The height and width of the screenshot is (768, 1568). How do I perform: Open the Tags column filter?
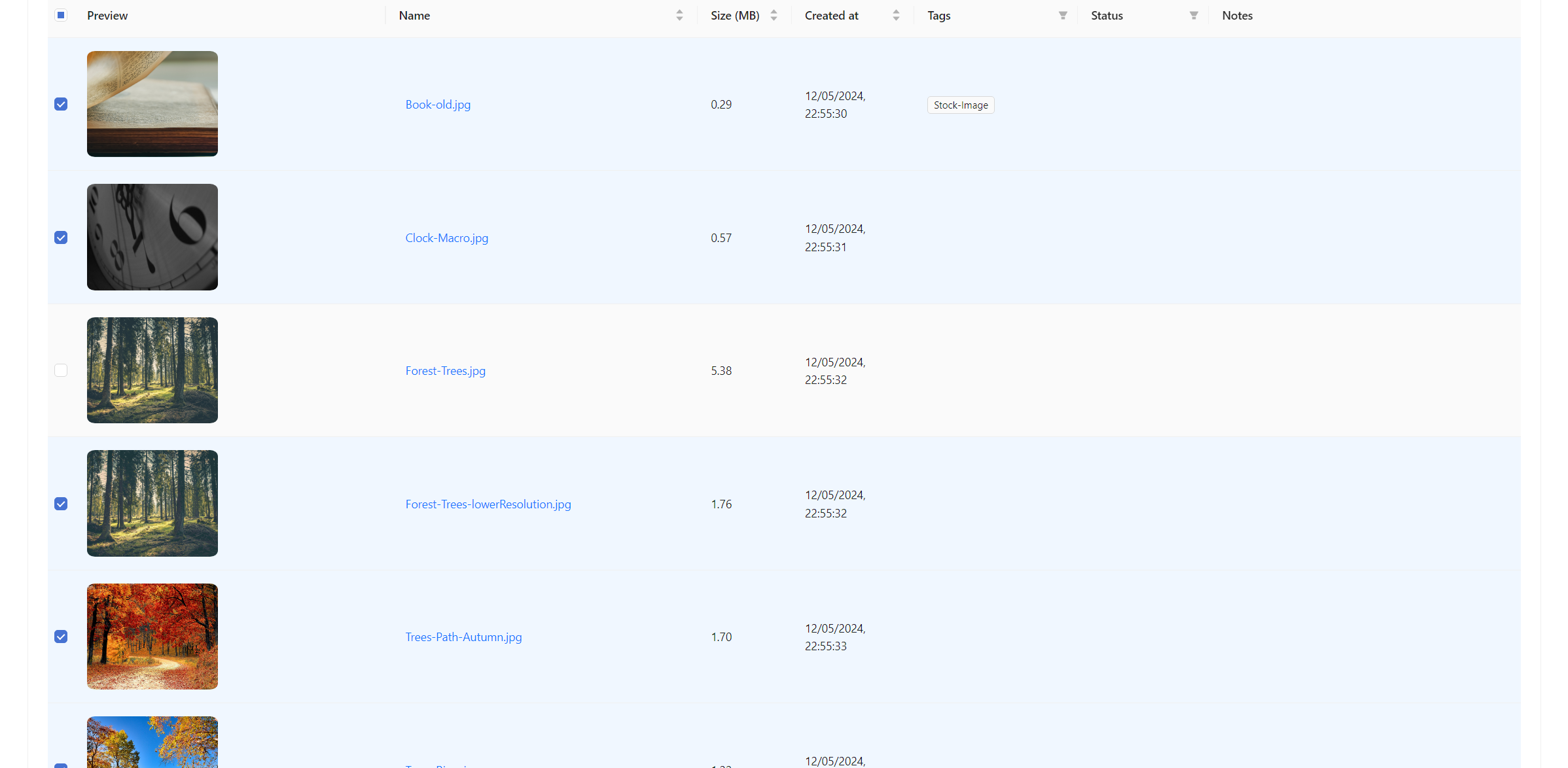coord(1063,15)
